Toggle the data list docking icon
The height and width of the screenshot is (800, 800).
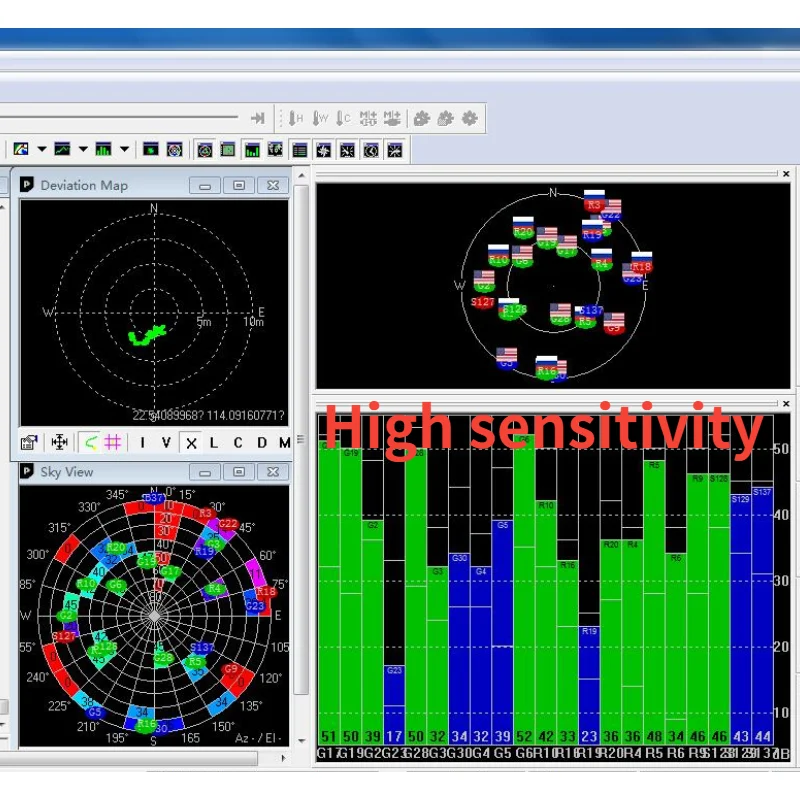coord(299,150)
